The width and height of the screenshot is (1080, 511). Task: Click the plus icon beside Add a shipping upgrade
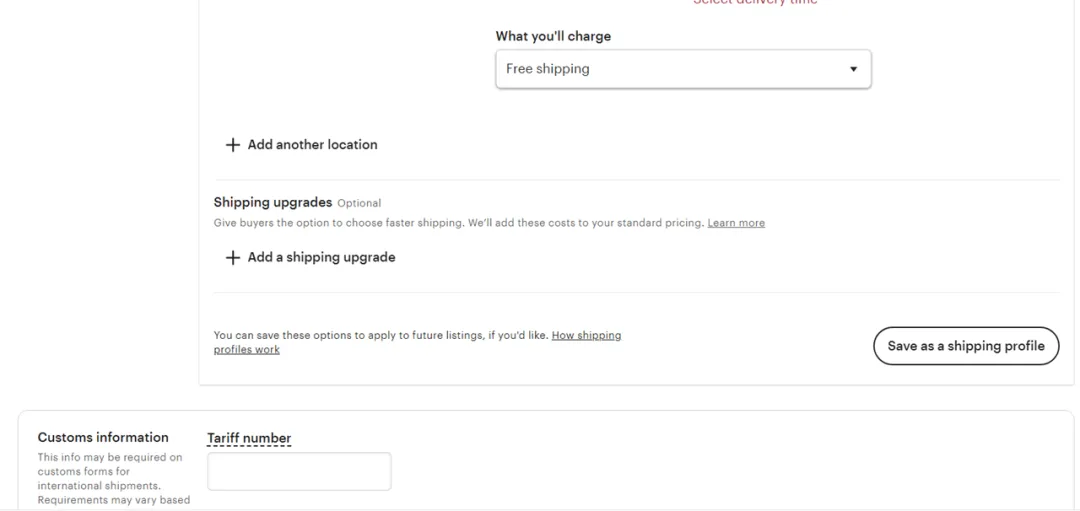click(x=233, y=258)
